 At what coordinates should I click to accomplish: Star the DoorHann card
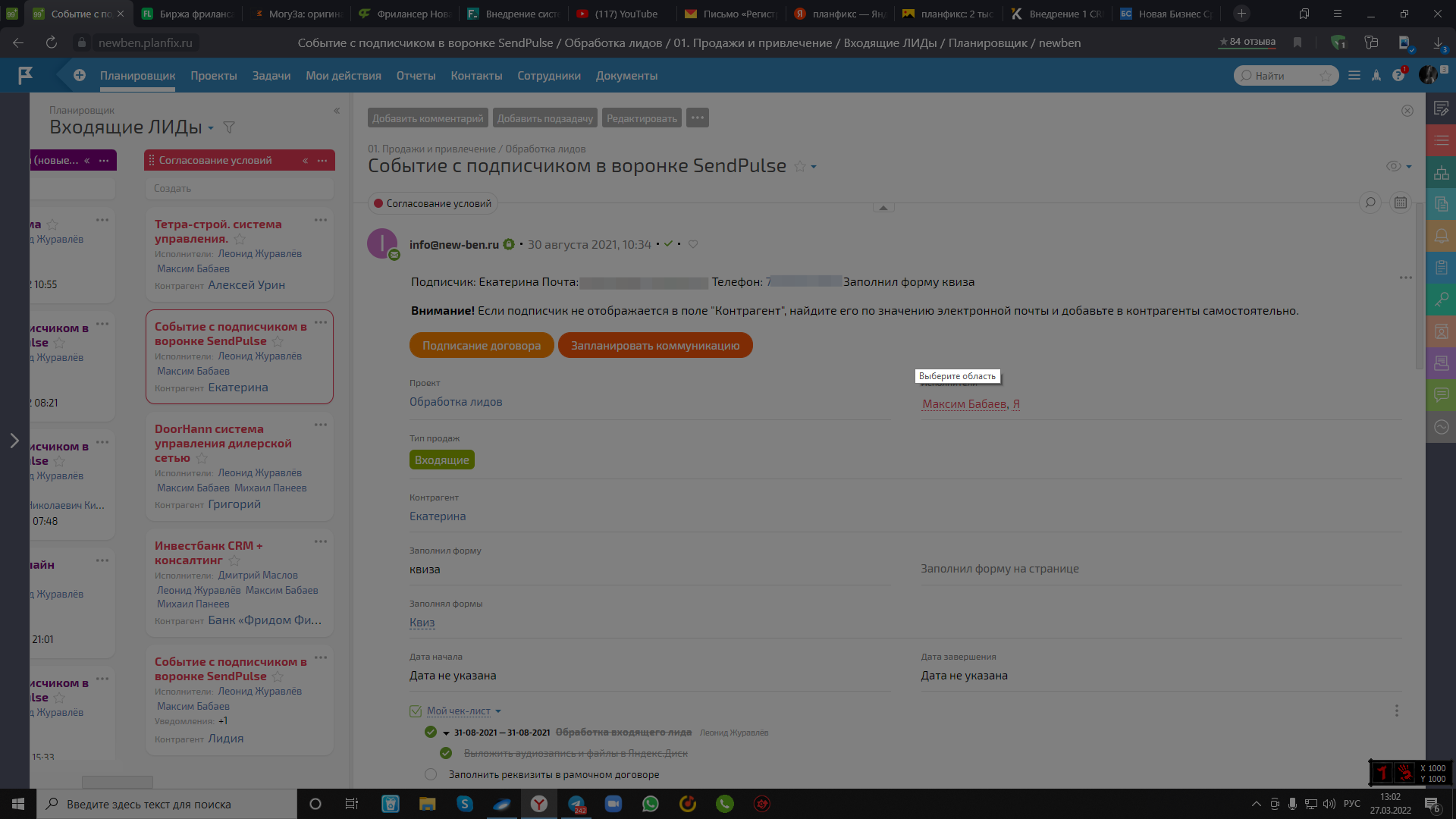(202, 458)
